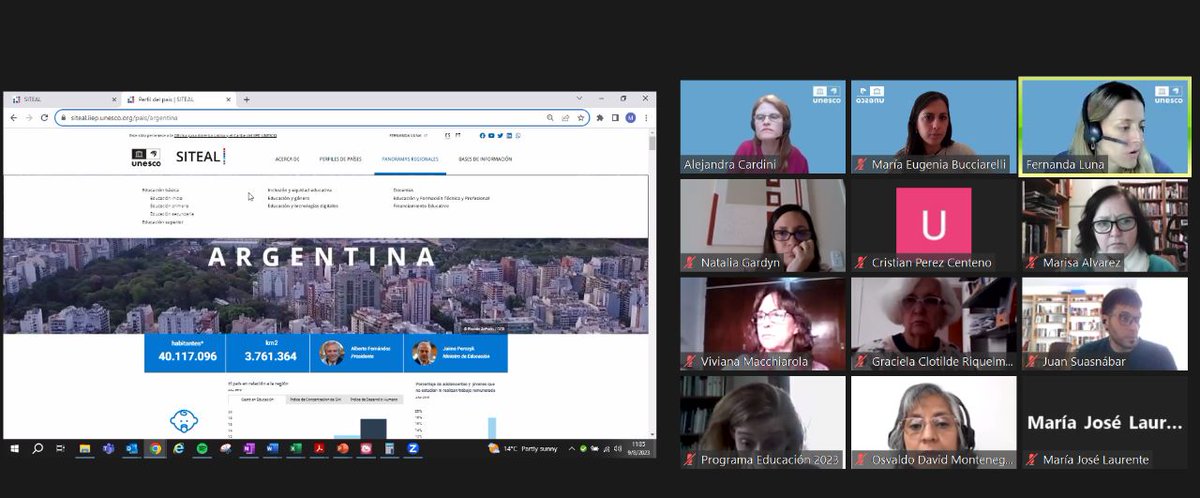The width and height of the screenshot is (1200, 498).
Task: Click Jaime Perczyk Ministro de Educación card
Action: (456, 353)
